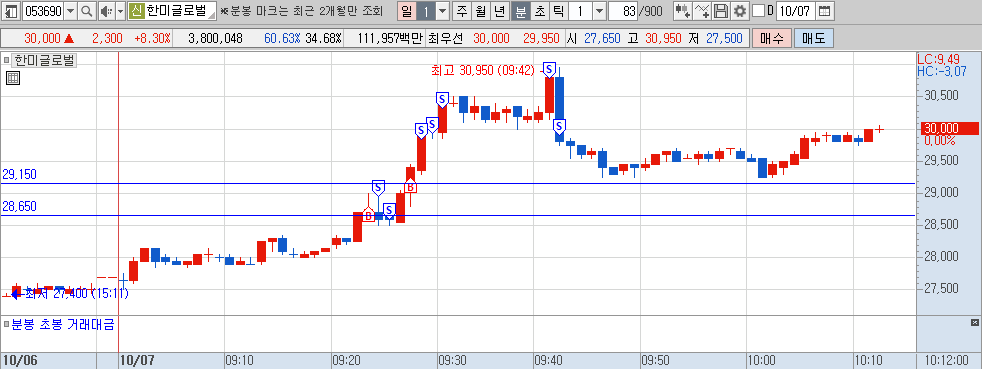Click the 최고 30,950 (09:42) label

point(483,71)
